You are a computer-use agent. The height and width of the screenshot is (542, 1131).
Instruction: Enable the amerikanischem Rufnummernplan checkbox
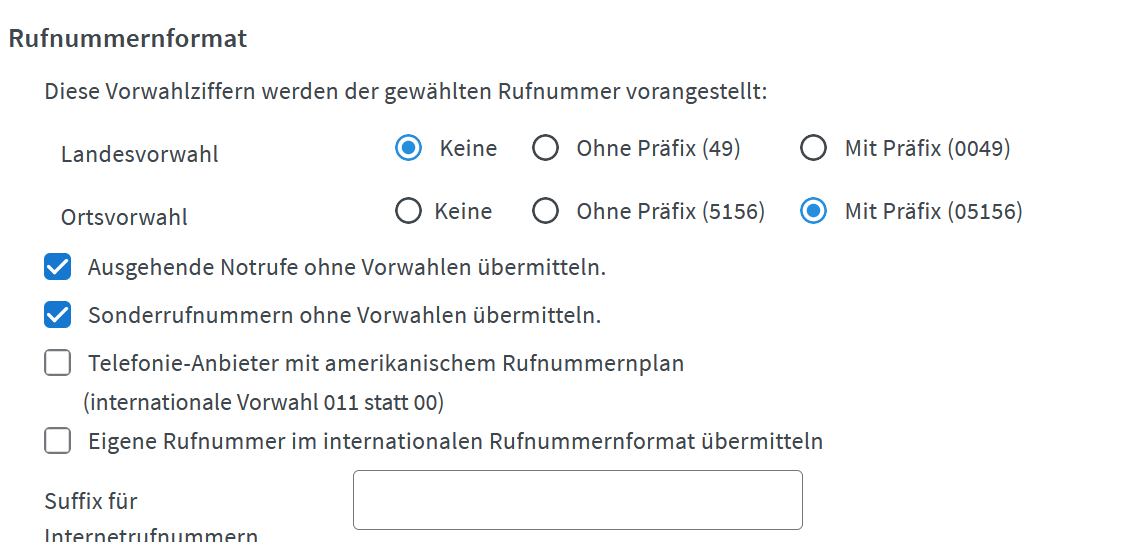pyautogui.click(x=58, y=363)
